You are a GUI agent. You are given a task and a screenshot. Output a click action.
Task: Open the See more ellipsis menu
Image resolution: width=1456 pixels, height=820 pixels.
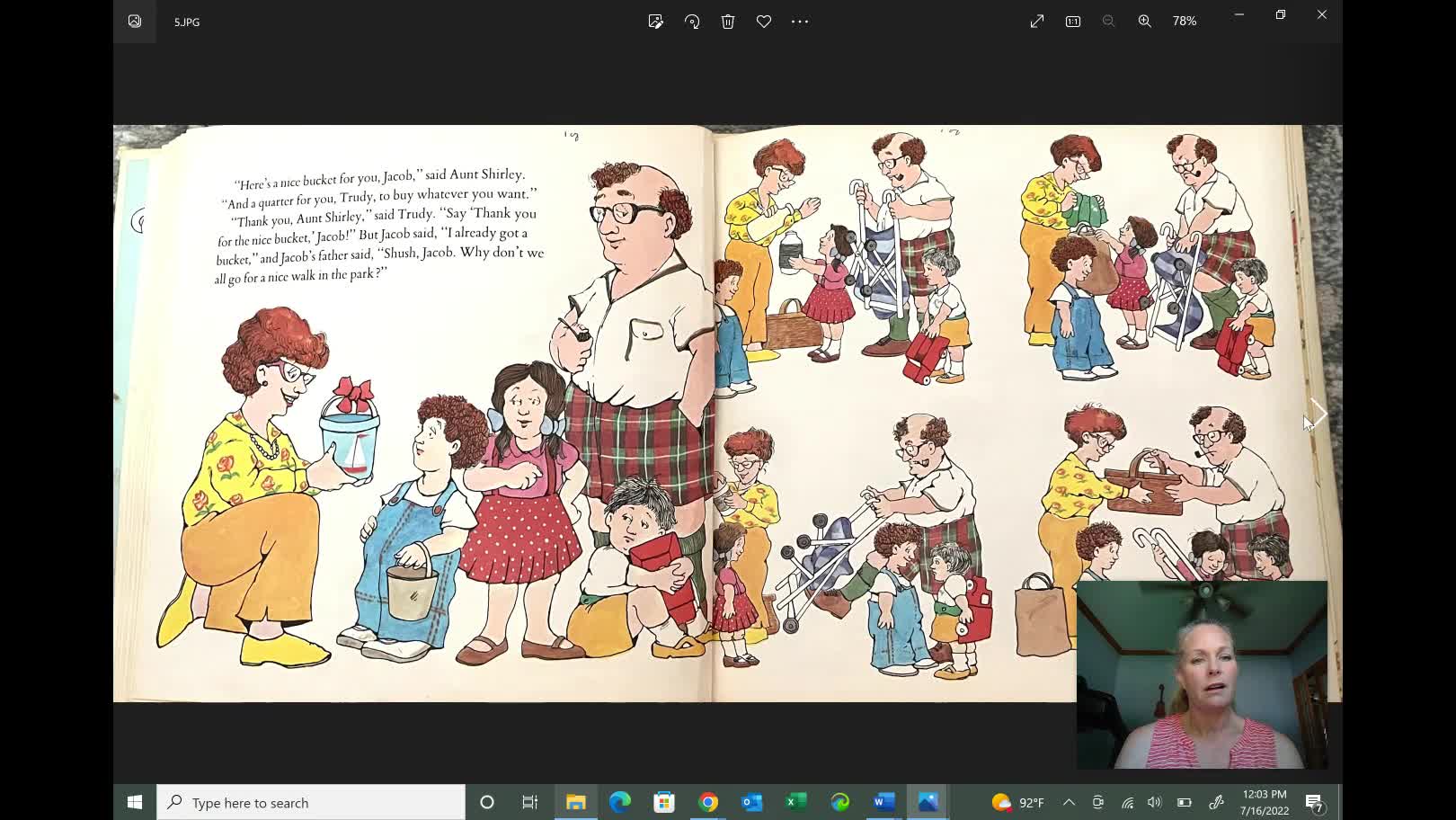tap(800, 22)
